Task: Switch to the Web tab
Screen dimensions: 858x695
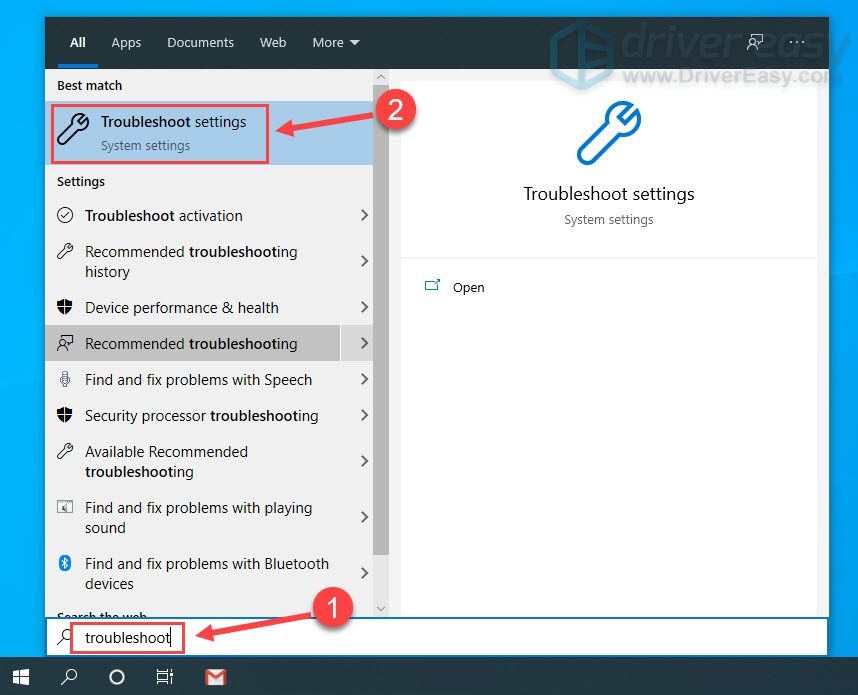Action: [x=272, y=42]
